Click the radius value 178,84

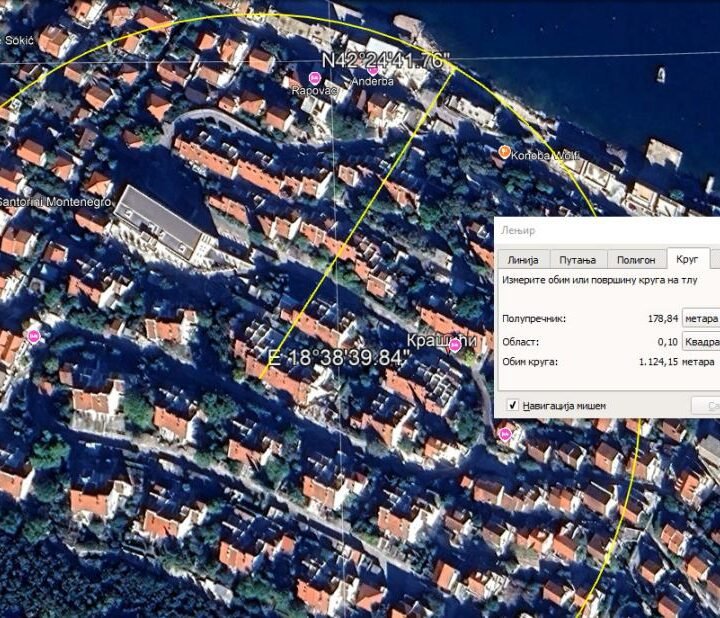click(x=663, y=318)
